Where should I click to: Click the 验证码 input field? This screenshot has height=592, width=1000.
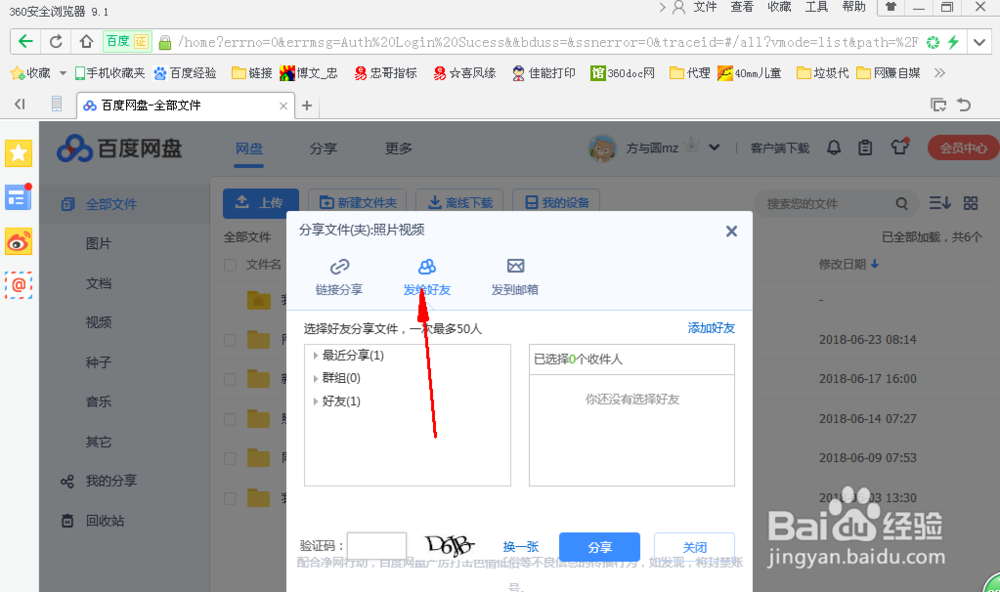pos(377,547)
